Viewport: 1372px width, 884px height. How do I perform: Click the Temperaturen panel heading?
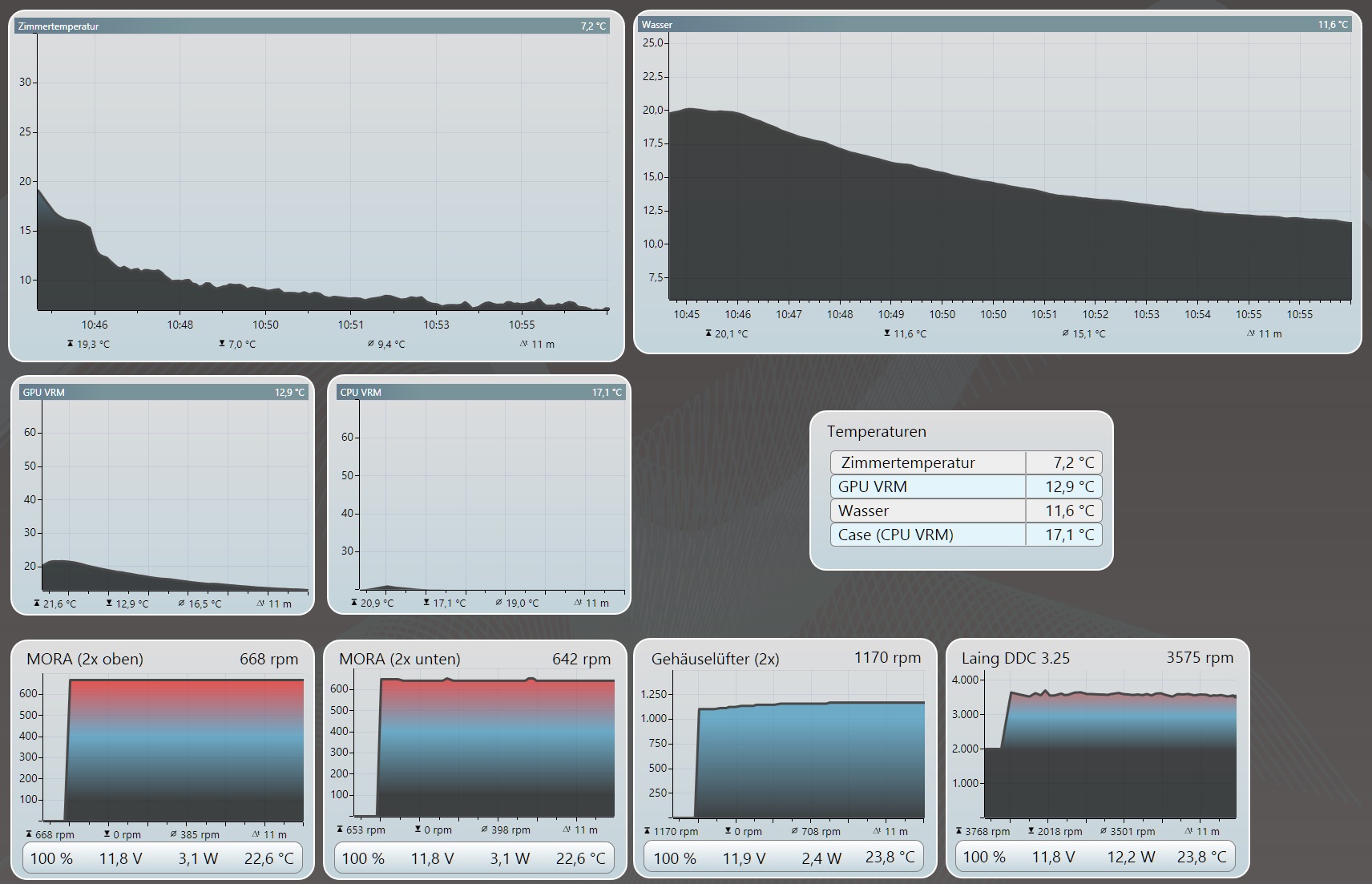coord(877,432)
